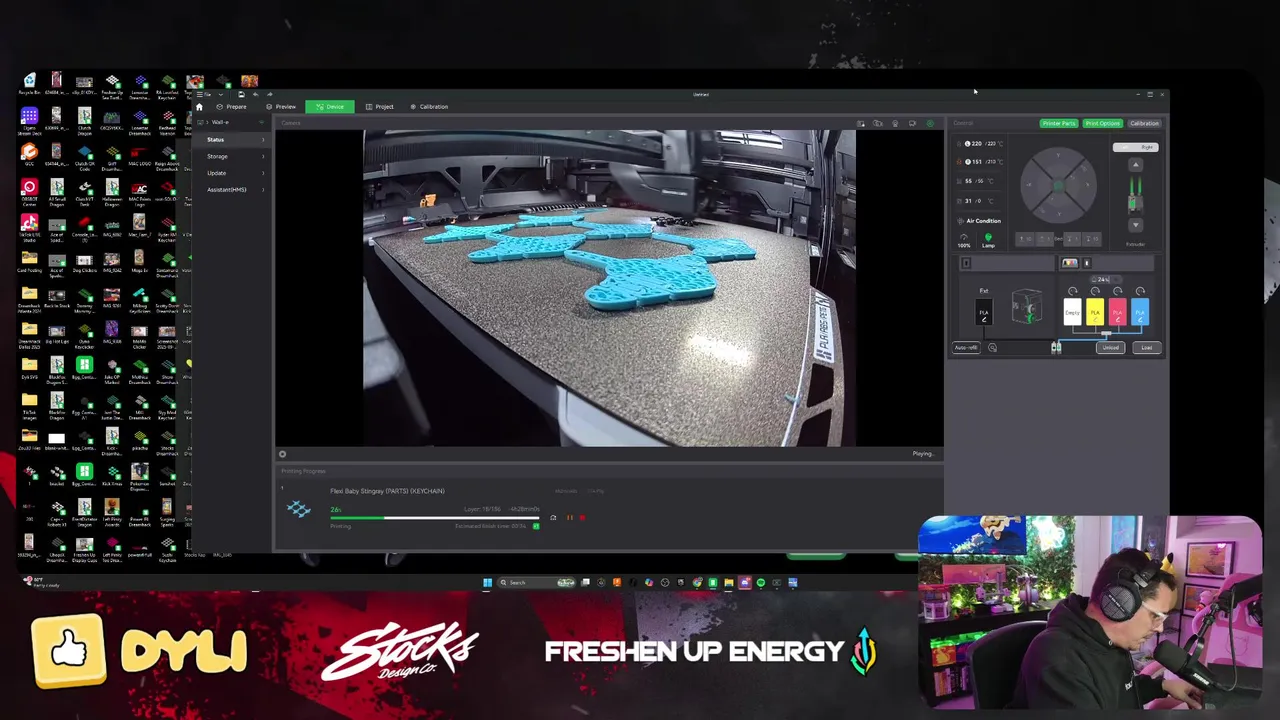Select the yellow PLA filament slot

(1095, 311)
